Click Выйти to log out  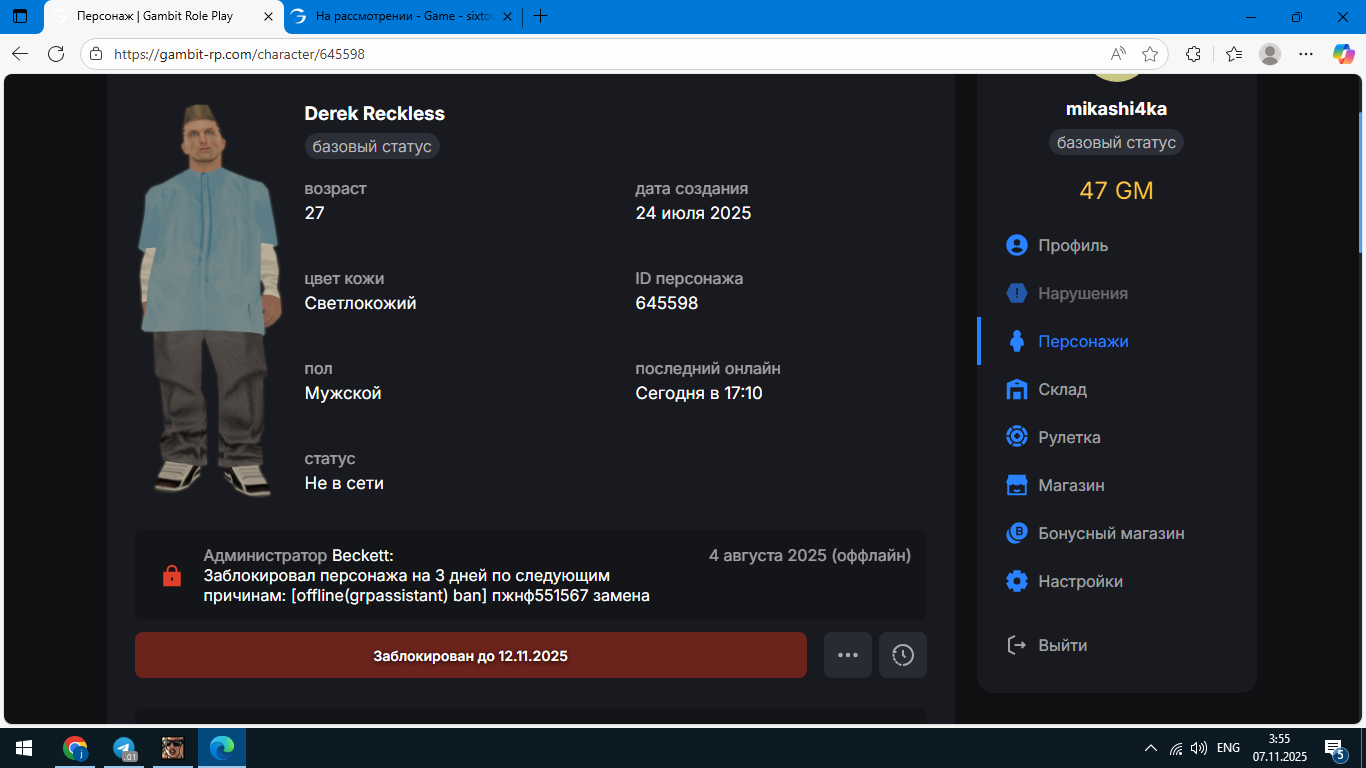[x=1061, y=645]
